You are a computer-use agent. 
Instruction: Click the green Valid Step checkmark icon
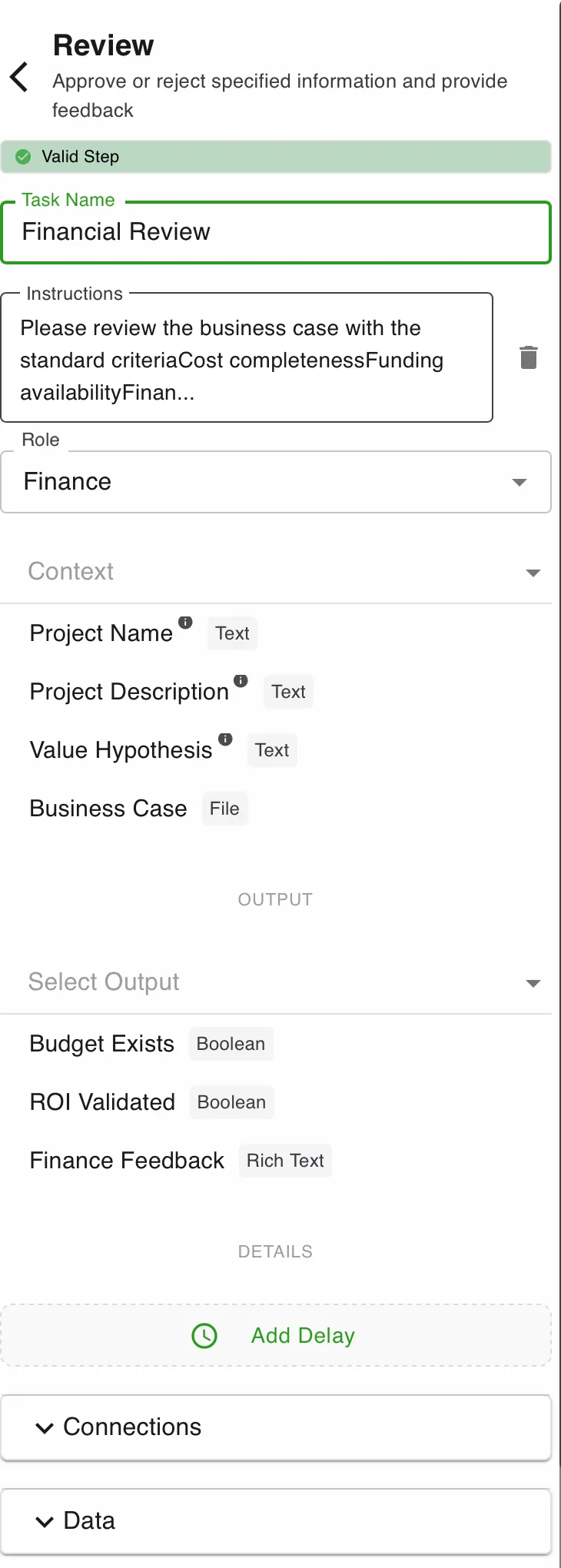pyautogui.click(x=24, y=157)
